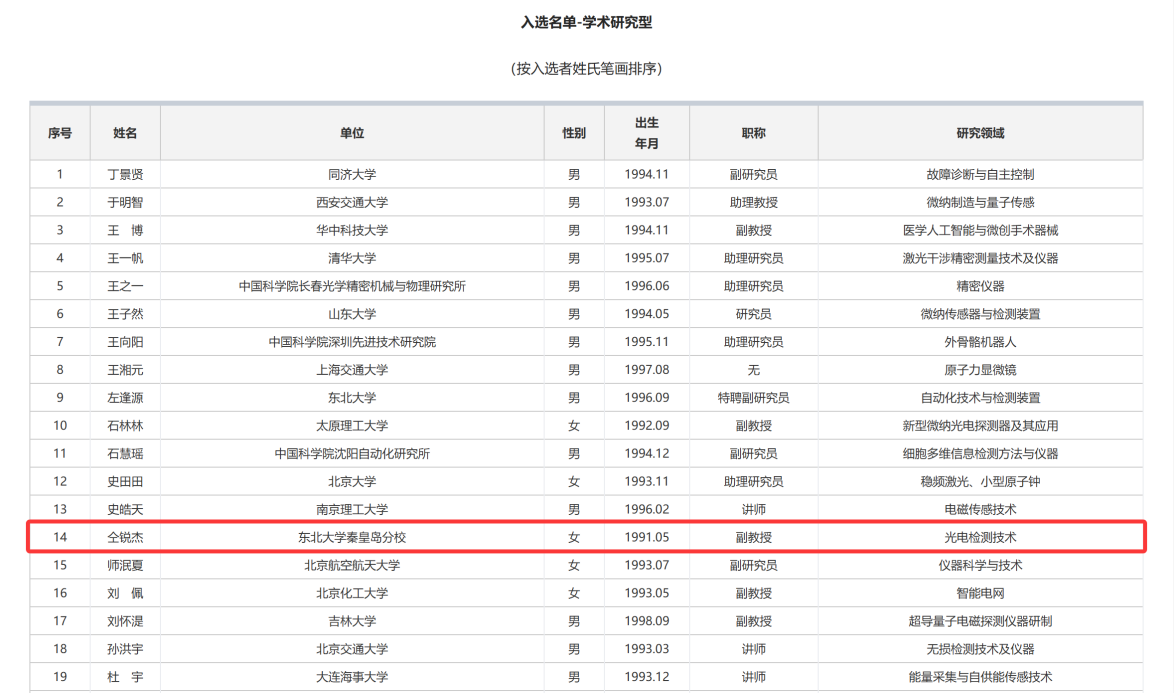The width and height of the screenshot is (1174, 693).
Task: Click the 序号 column header
Action: click(59, 133)
